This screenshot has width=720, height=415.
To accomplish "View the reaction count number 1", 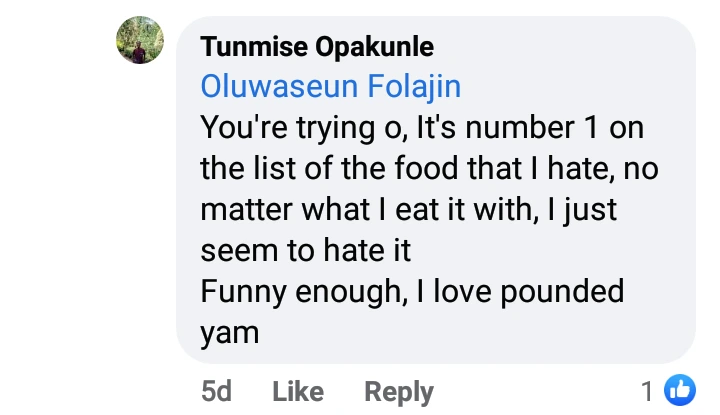I will 648,391.
